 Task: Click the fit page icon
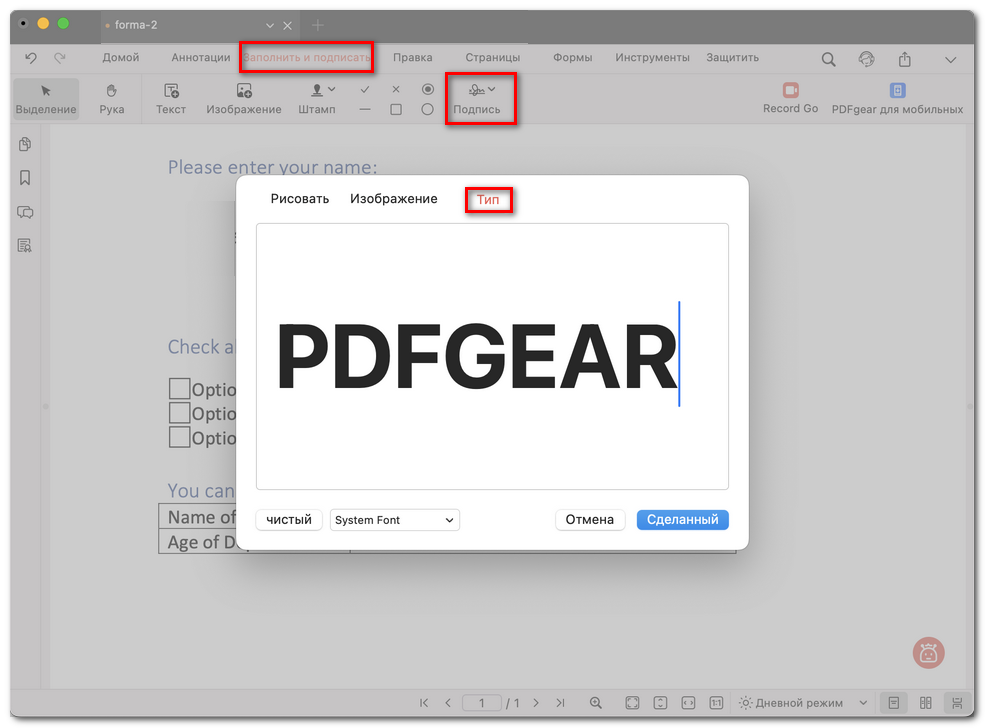coord(632,703)
